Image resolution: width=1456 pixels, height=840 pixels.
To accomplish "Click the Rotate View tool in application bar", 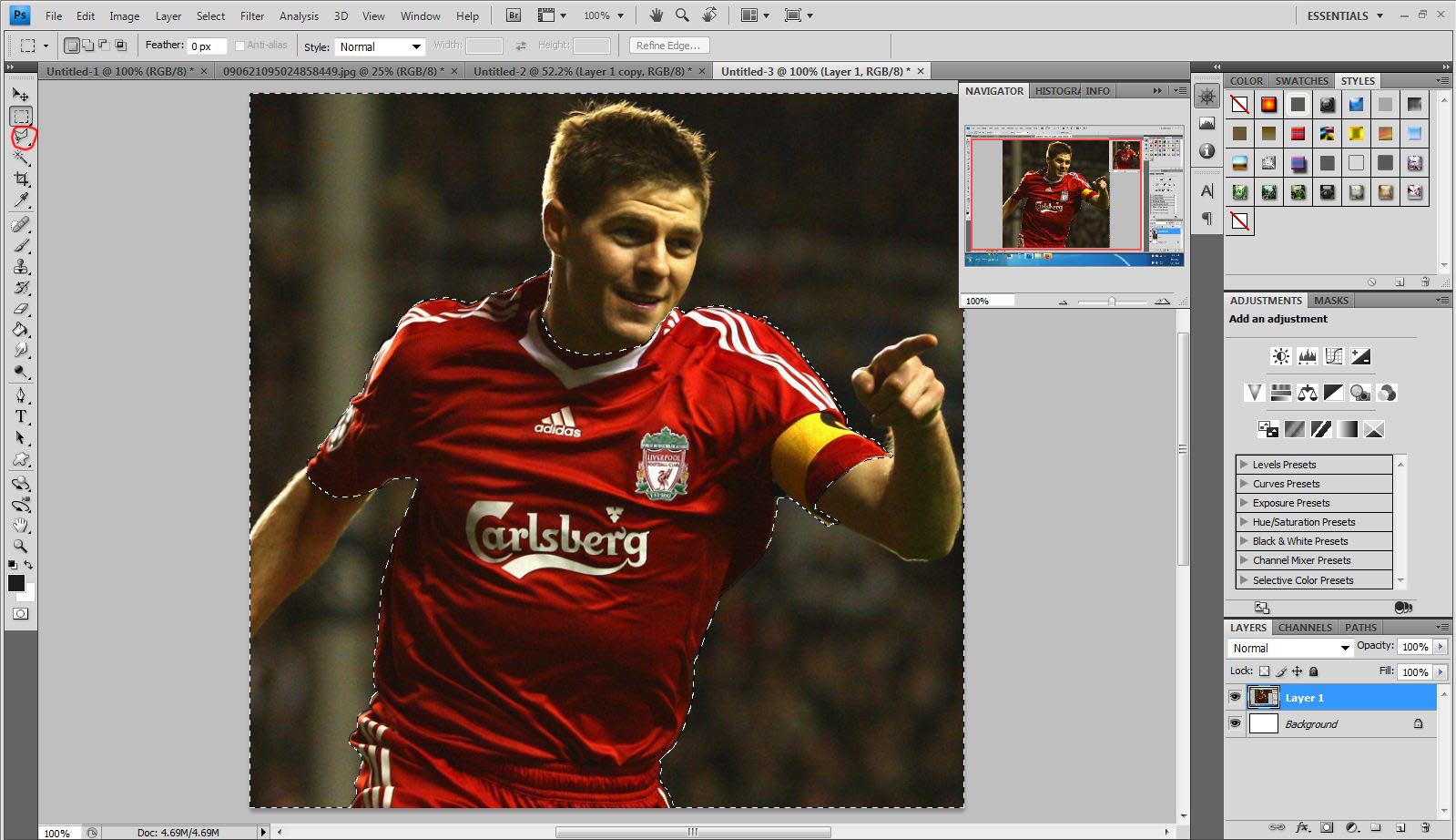I will [710, 15].
